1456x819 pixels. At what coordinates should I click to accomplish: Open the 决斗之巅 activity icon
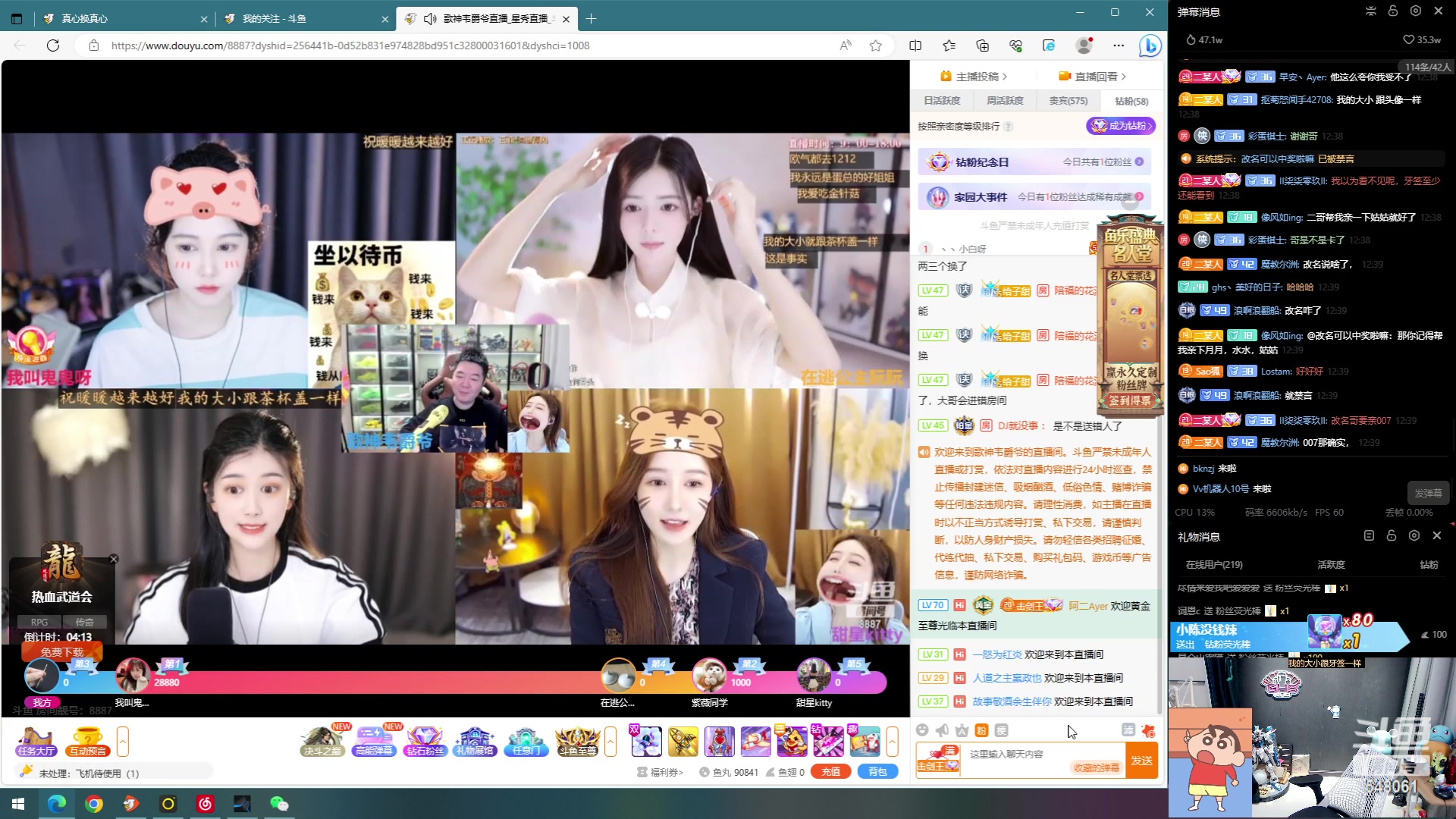323,741
